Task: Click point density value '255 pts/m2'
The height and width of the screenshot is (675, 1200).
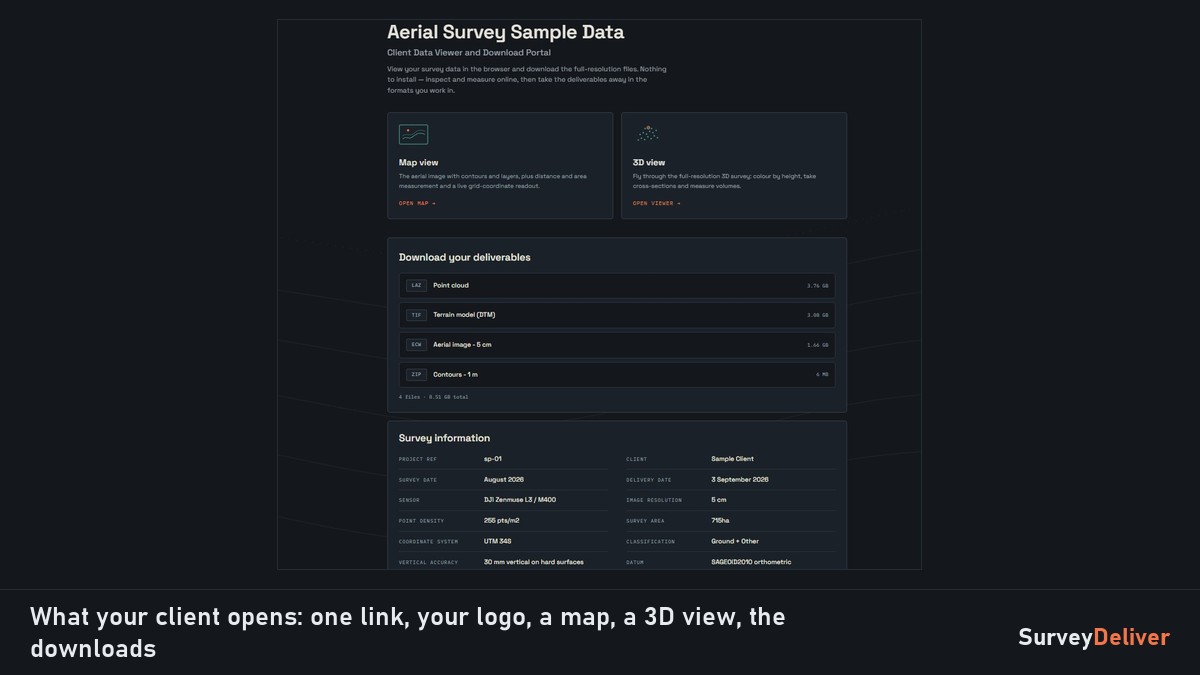Action: tap(502, 521)
